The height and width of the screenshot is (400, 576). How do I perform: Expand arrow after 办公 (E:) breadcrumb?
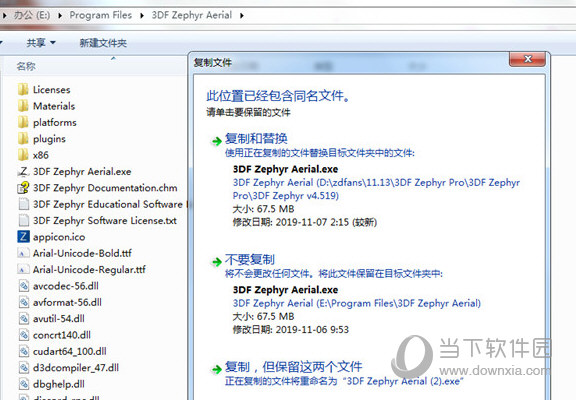(60, 15)
